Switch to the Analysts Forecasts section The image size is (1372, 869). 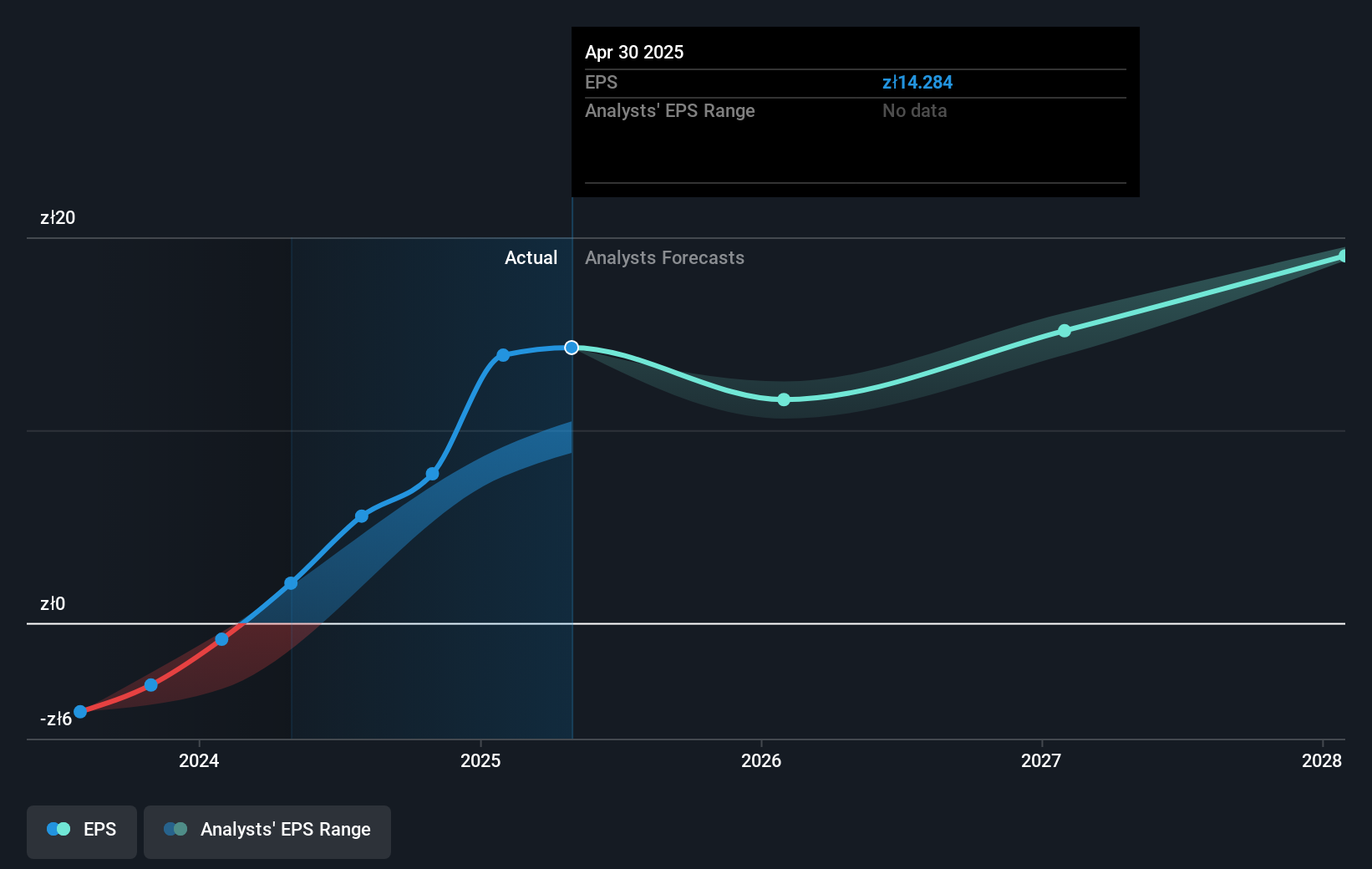(x=664, y=258)
